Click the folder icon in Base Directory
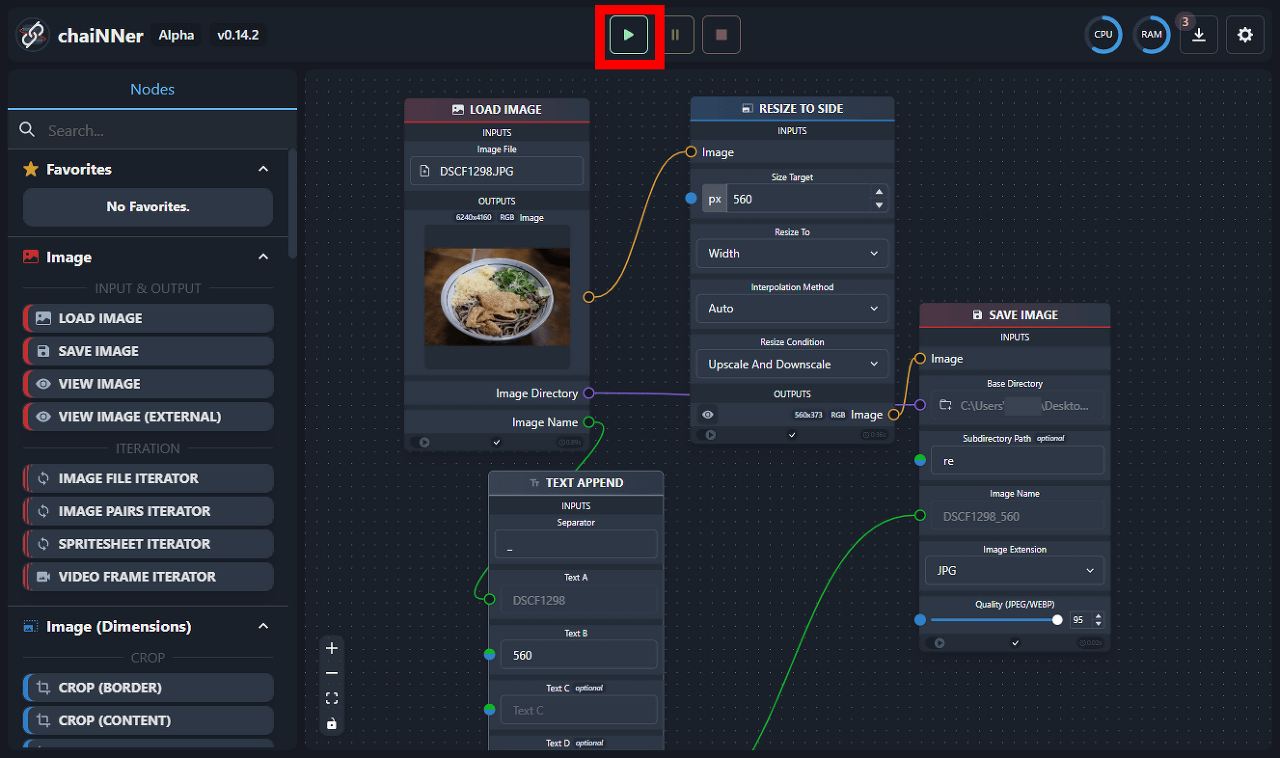Viewport: 1280px width, 758px height. point(946,406)
